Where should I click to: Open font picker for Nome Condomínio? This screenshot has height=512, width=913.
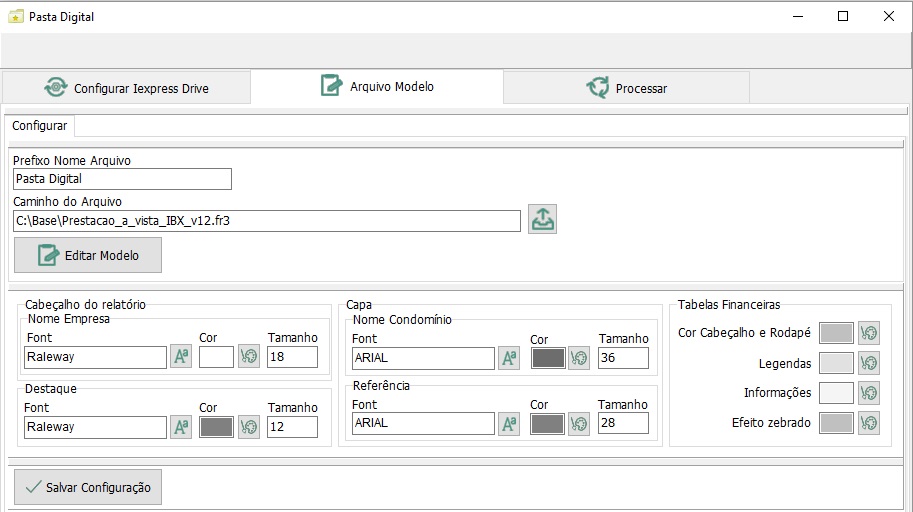(x=509, y=358)
